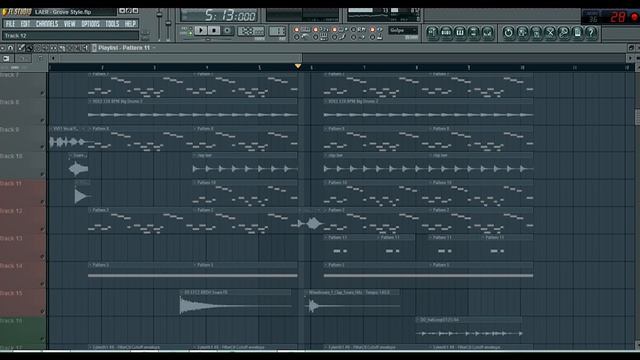This screenshot has height=360, width=640.
Task: Open the global snap selector dropdown
Action: [402, 31]
